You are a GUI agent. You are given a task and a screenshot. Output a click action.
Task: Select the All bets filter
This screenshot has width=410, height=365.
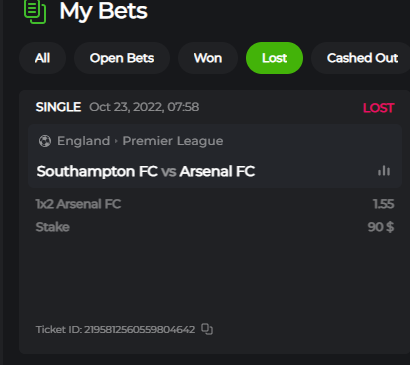pos(42,58)
